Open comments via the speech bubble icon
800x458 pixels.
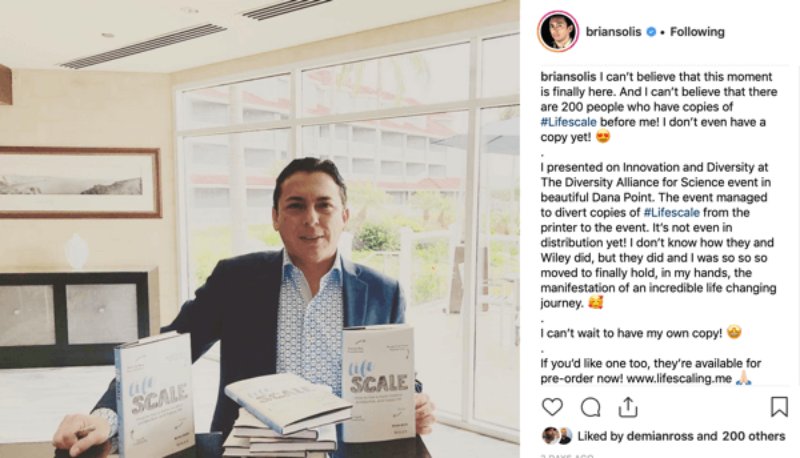tap(590, 407)
